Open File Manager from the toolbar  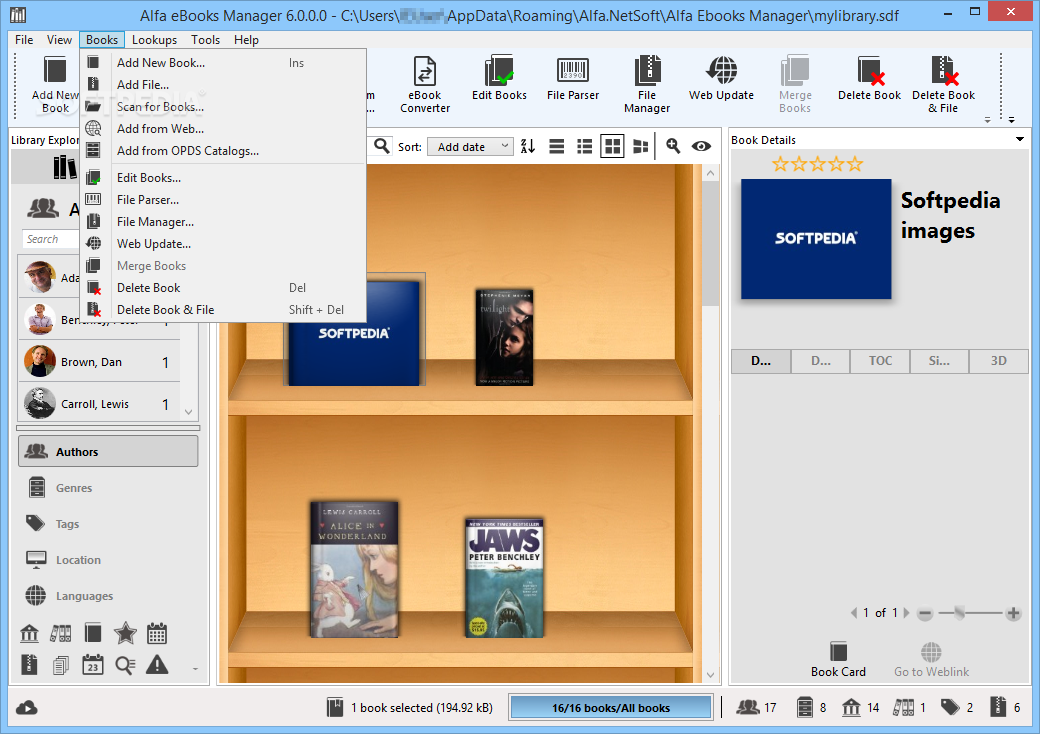click(x=647, y=84)
